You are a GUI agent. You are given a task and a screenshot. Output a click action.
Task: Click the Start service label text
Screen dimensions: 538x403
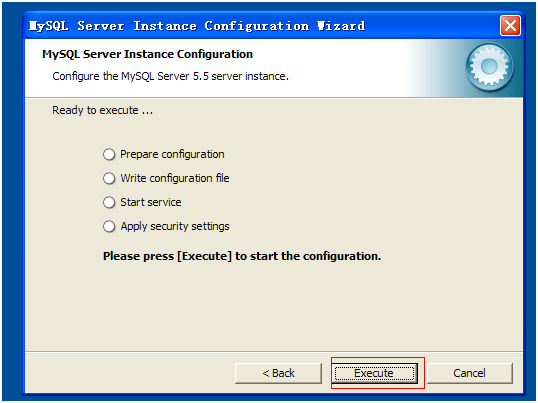[151, 202]
